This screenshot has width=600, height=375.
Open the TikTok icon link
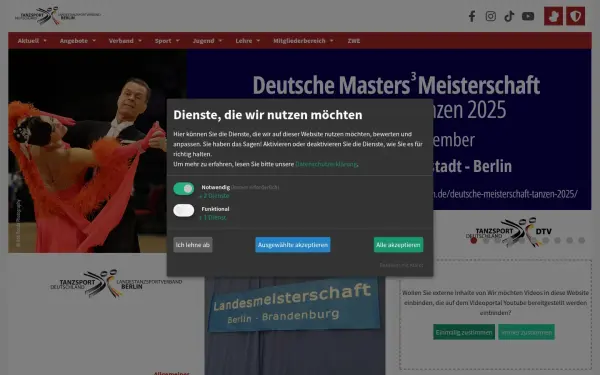[509, 16]
